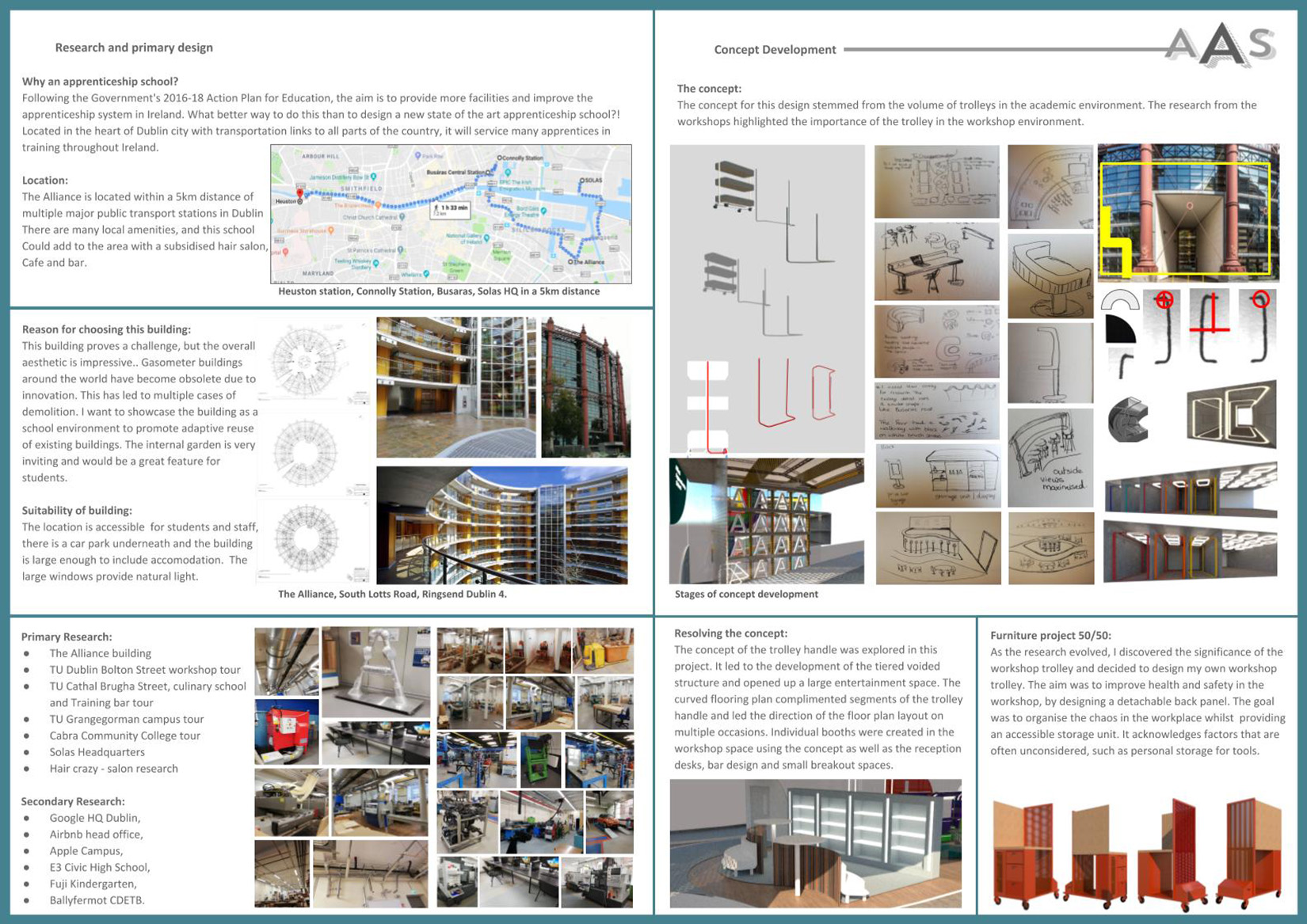
Task: Open the Dublin route map image
Action: tap(451, 214)
